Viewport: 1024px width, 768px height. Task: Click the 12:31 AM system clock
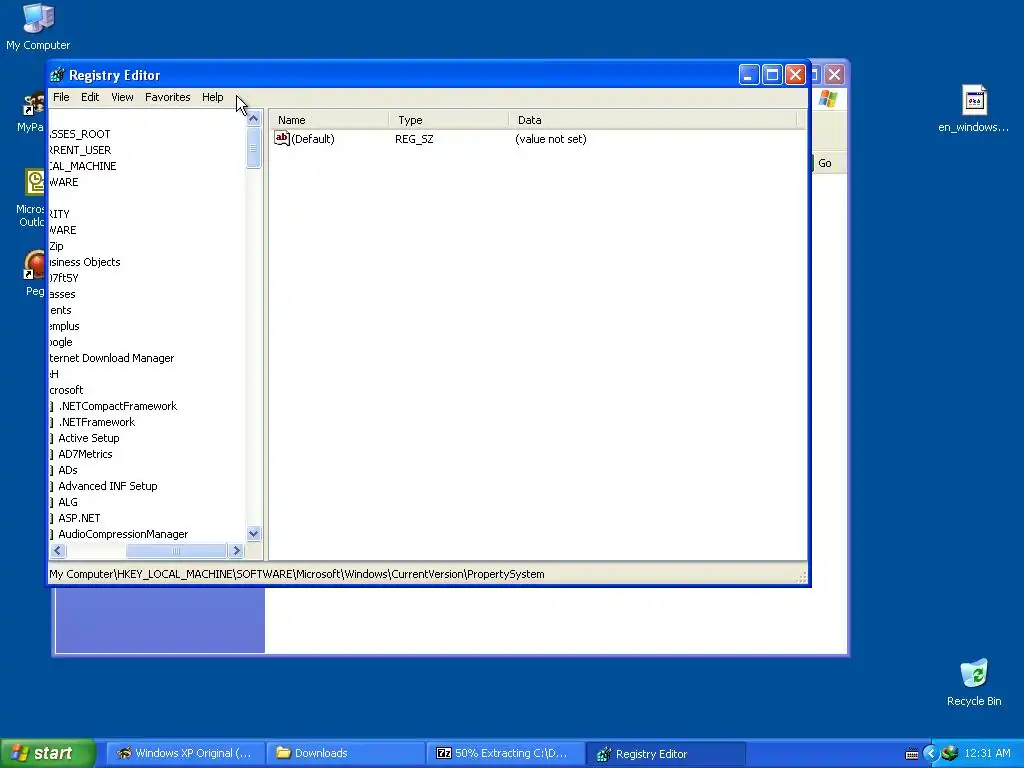987,754
